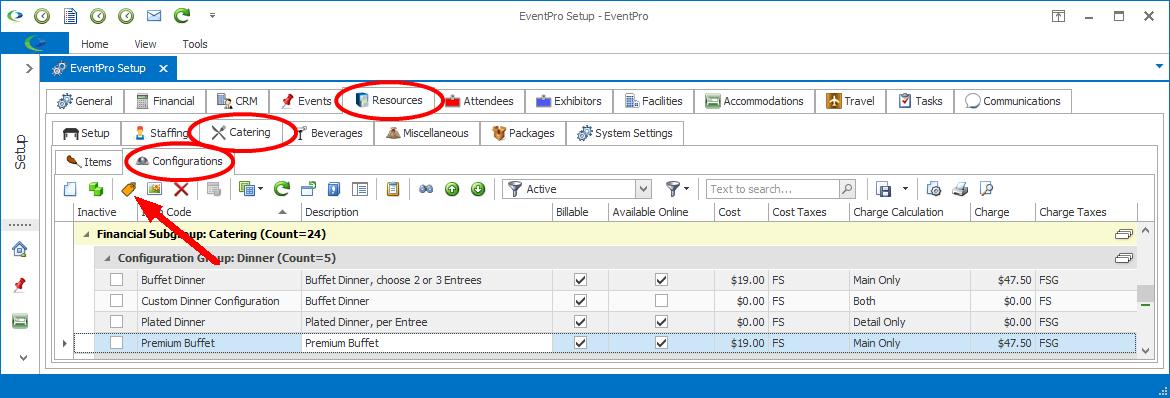This screenshot has width=1170, height=398.
Task: Move record up with green up-arrow icon
Action: tap(452, 189)
